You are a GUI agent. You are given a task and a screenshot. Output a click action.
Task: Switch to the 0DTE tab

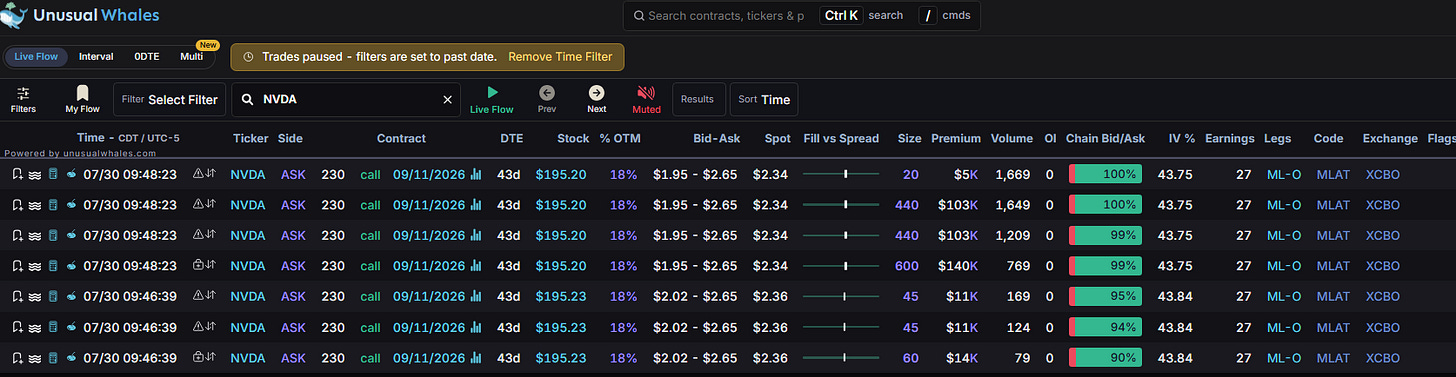coord(146,57)
